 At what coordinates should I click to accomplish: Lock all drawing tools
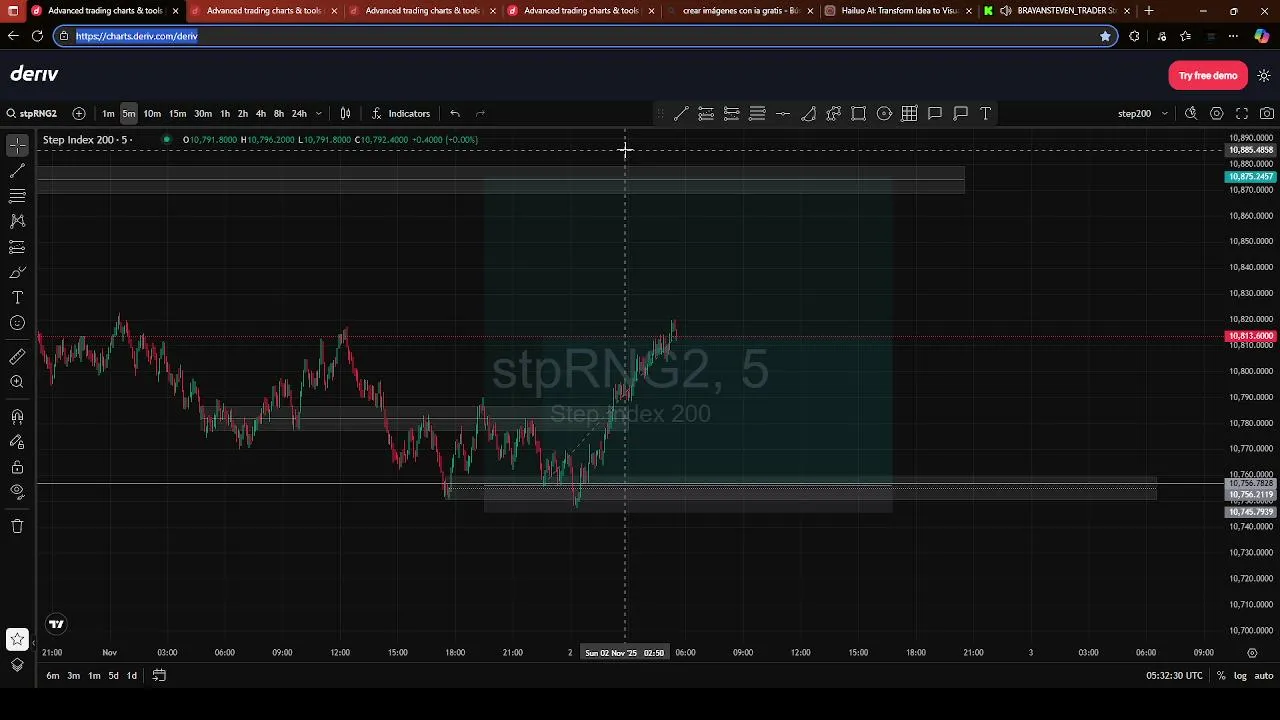coord(17,467)
